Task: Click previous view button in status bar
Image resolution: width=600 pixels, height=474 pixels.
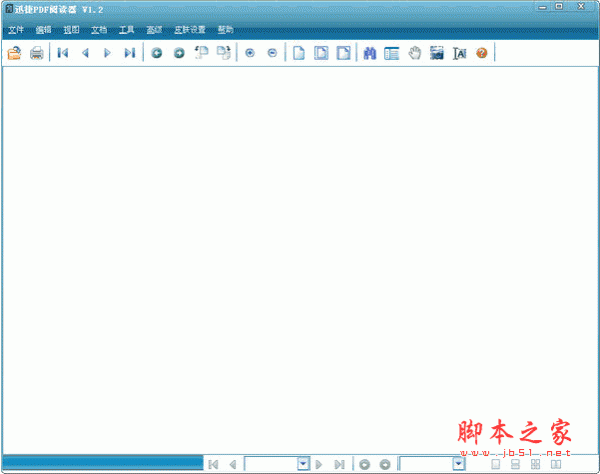Action: click(x=364, y=464)
